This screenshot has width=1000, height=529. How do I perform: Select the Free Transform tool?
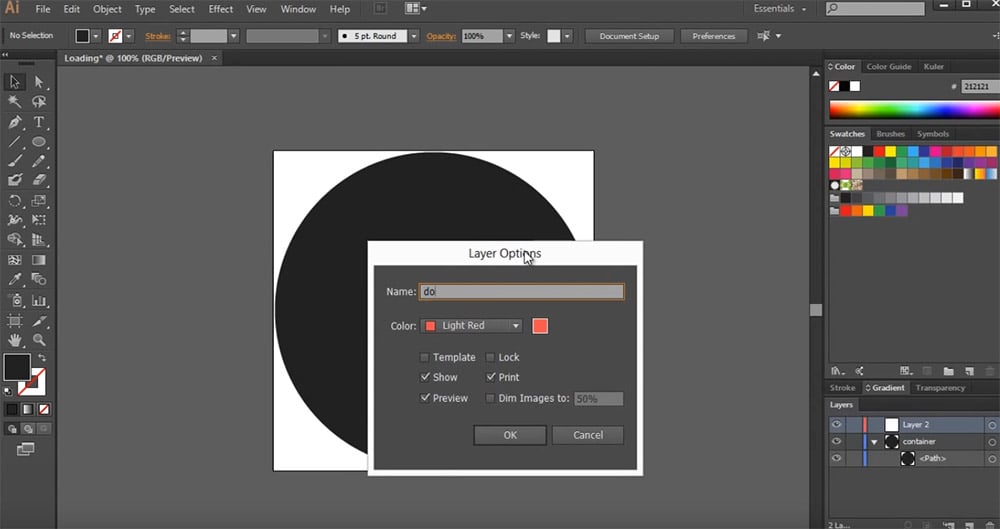point(39,220)
